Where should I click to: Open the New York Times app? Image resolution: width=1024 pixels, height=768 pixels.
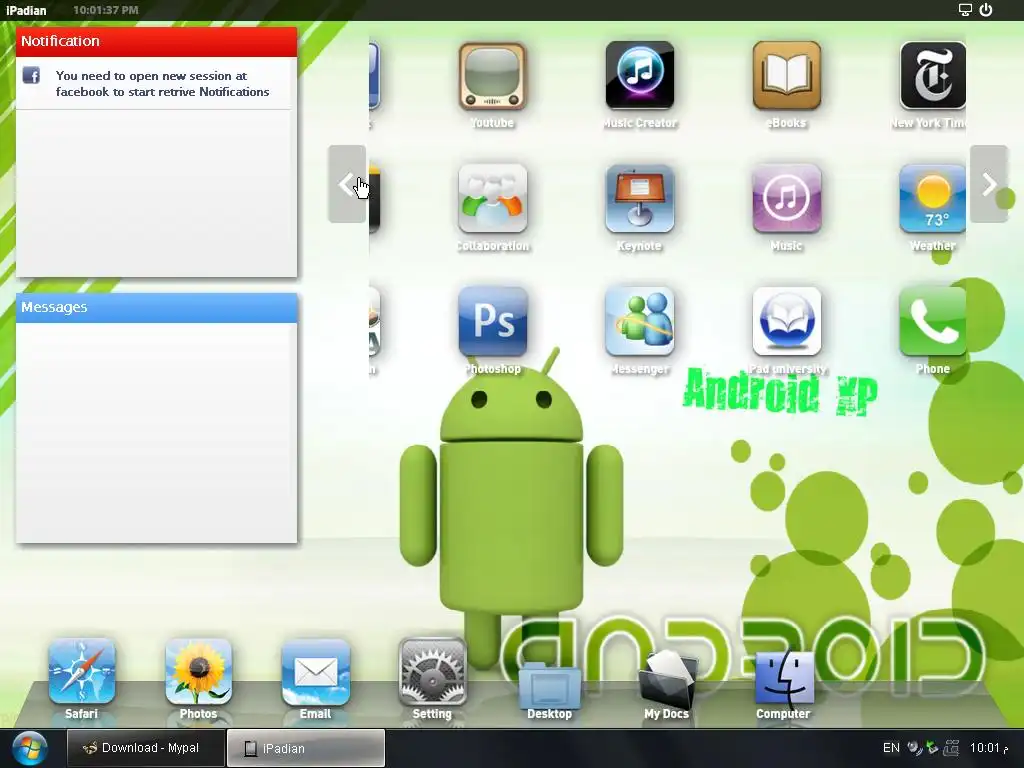(x=933, y=76)
